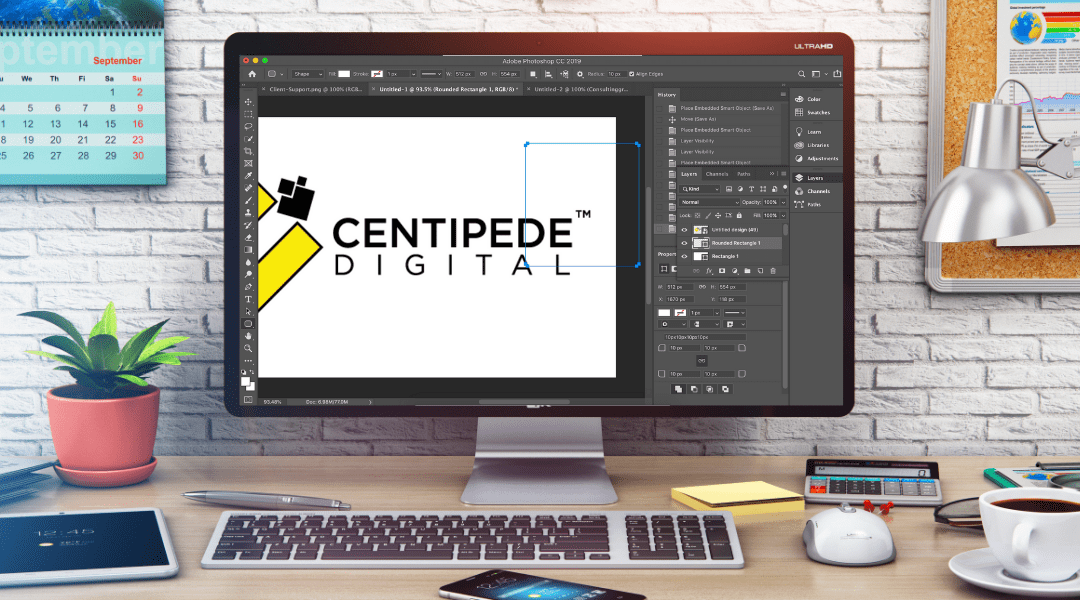The image size is (1080, 600).
Task: Open the Kind layer filter dropdown
Action: point(699,189)
